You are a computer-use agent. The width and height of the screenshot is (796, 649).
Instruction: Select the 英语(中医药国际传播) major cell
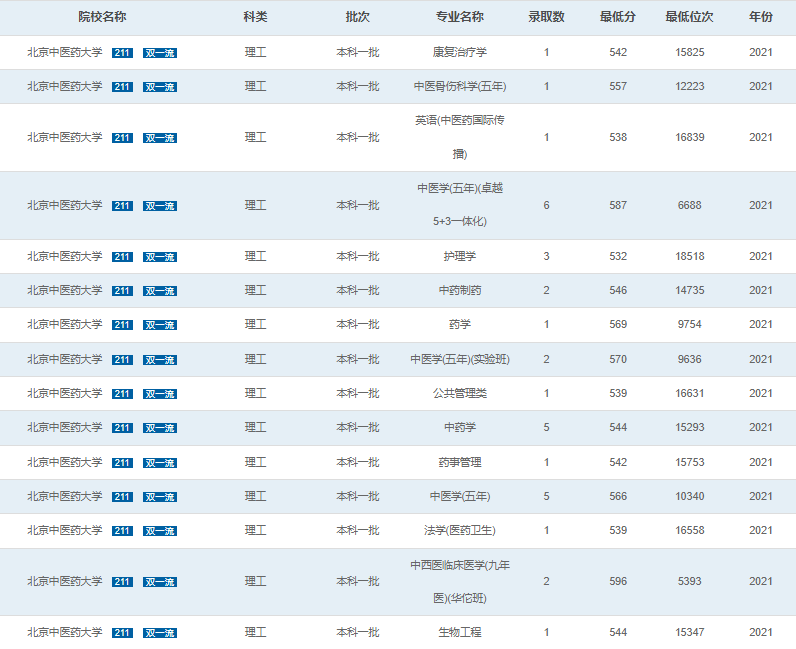pyautogui.click(x=459, y=137)
